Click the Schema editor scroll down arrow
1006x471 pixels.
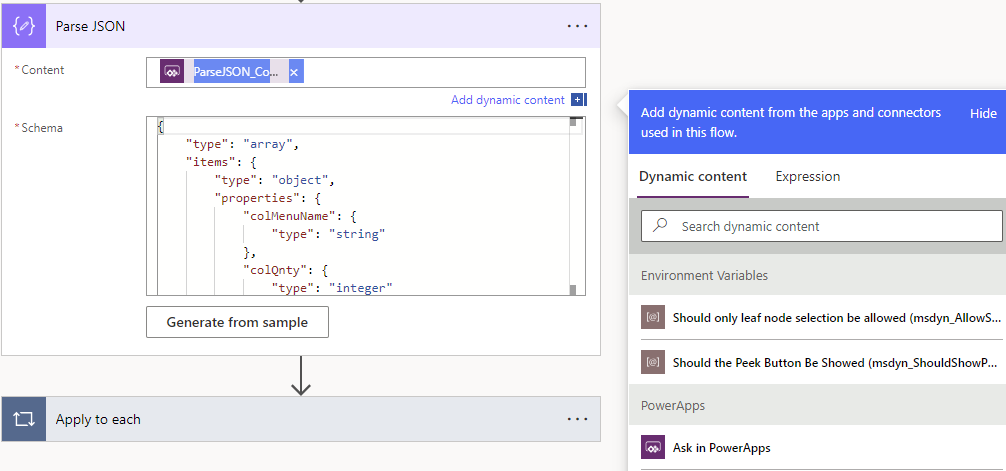click(x=573, y=289)
